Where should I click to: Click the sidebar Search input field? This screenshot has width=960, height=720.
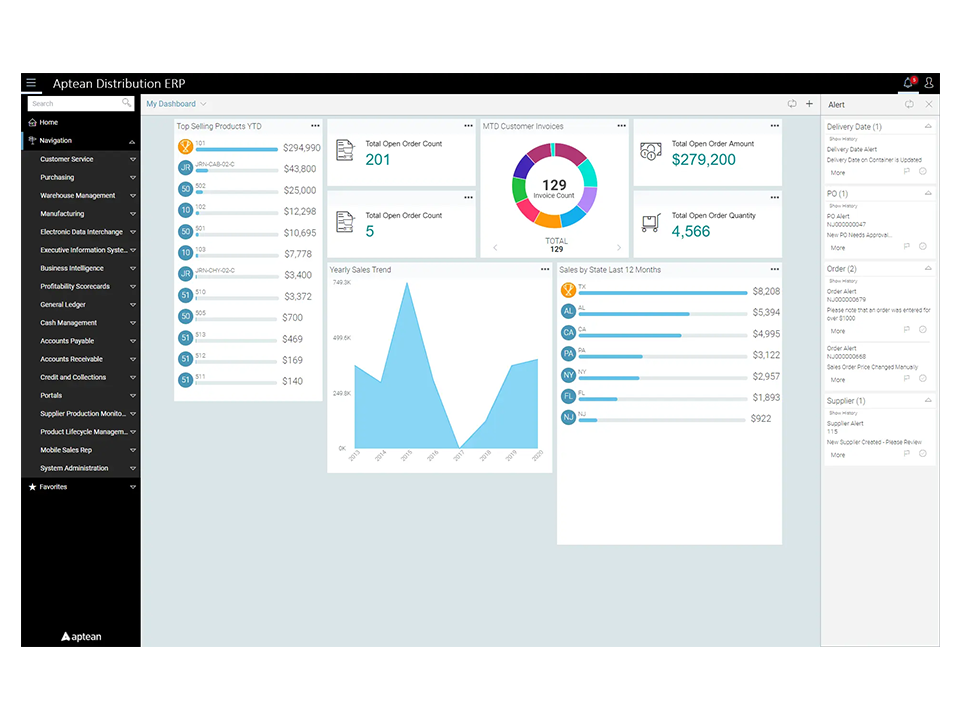click(73, 103)
